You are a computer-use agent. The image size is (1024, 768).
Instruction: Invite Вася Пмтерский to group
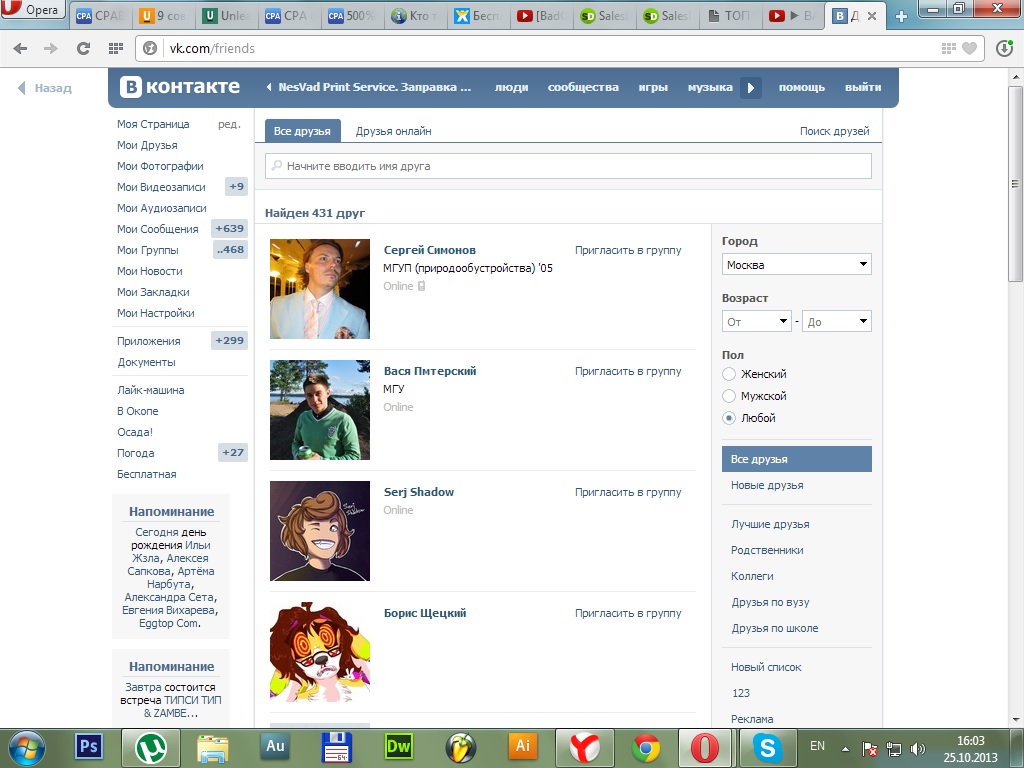628,371
